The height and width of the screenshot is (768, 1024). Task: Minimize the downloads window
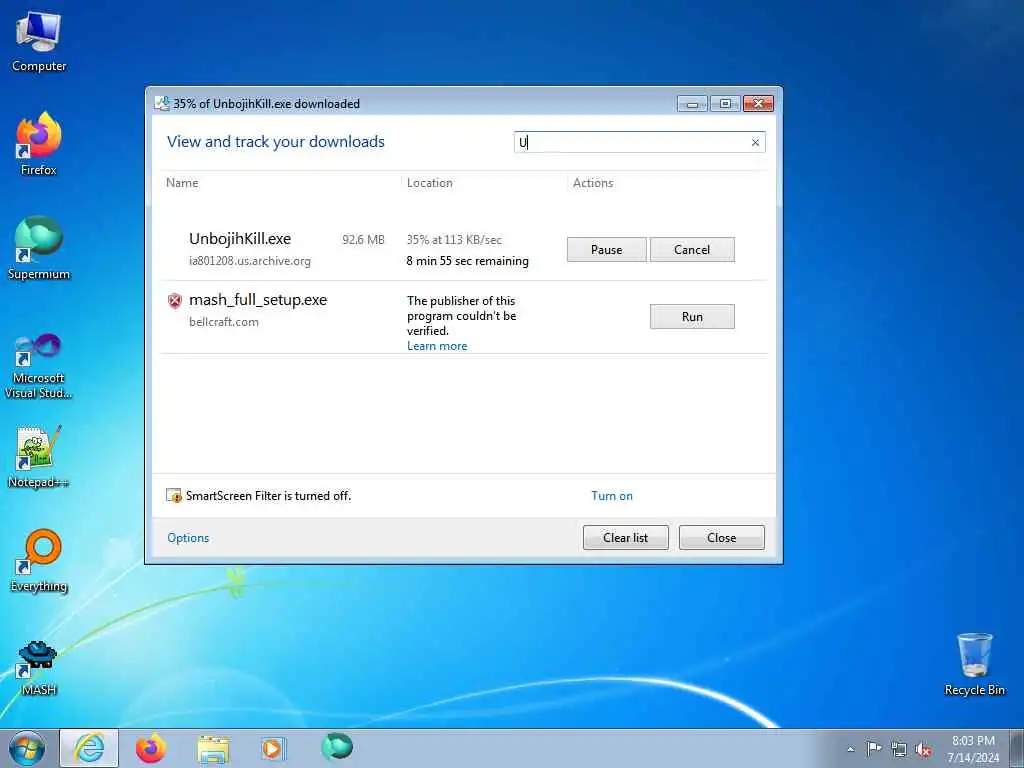(x=692, y=104)
